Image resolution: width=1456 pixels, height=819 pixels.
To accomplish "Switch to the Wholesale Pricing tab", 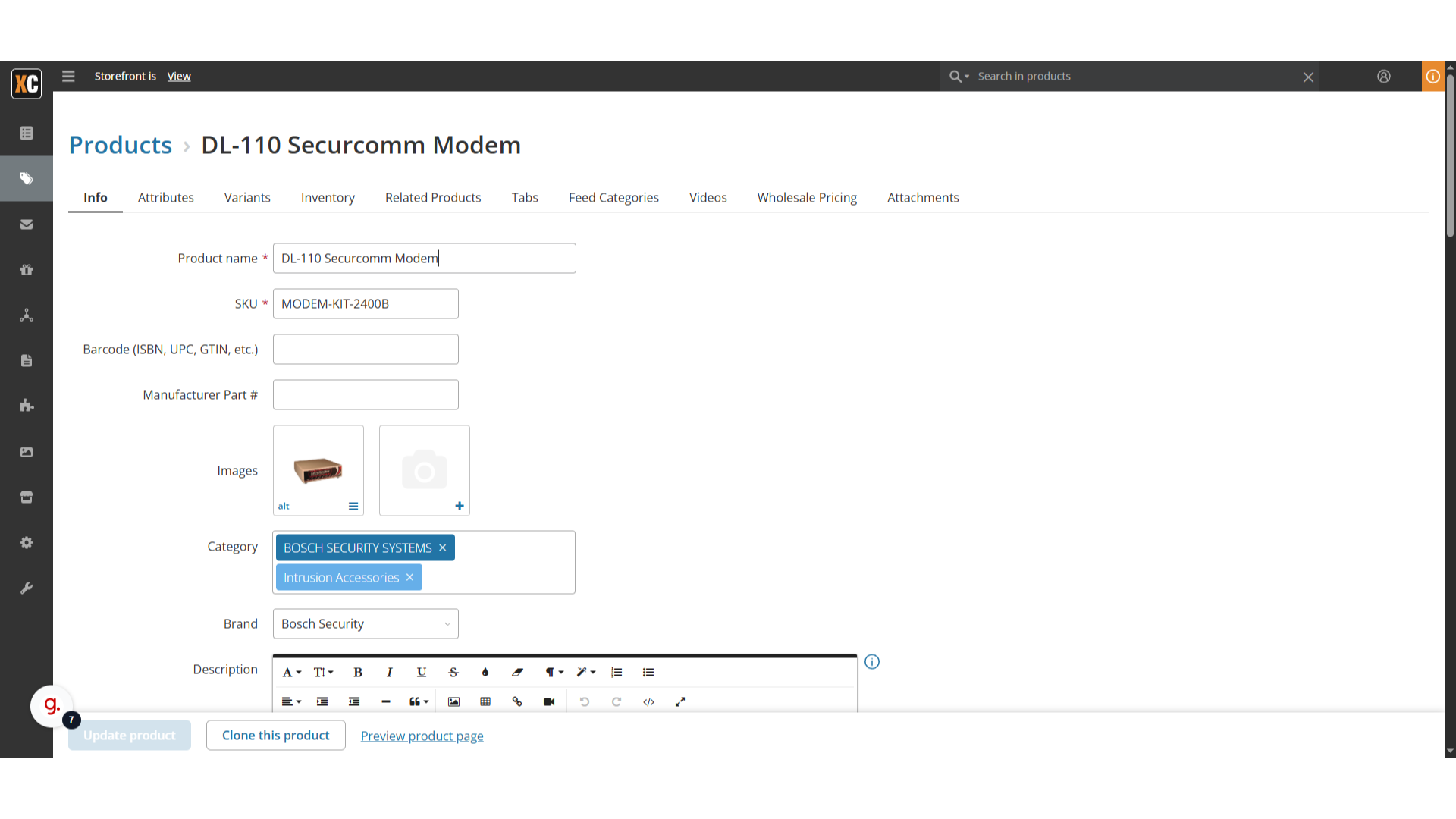I will pyautogui.click(x=807, y=197).
